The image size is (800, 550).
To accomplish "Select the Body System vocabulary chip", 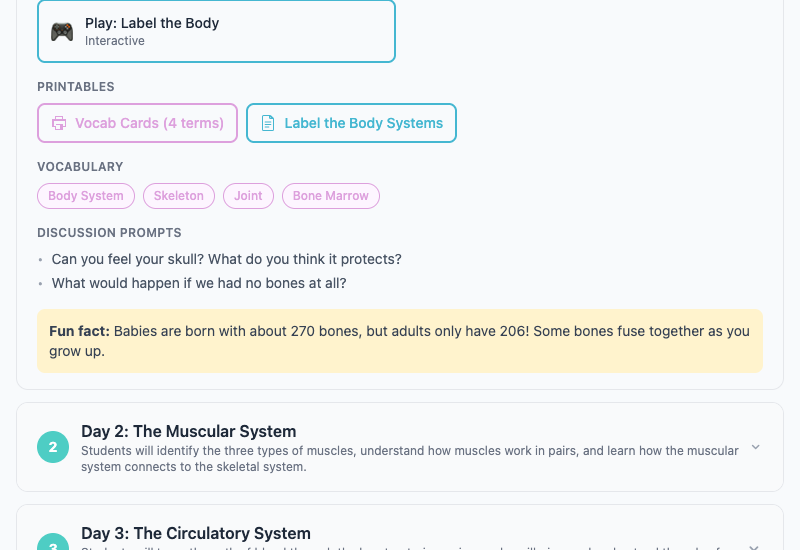I will 86,196.
